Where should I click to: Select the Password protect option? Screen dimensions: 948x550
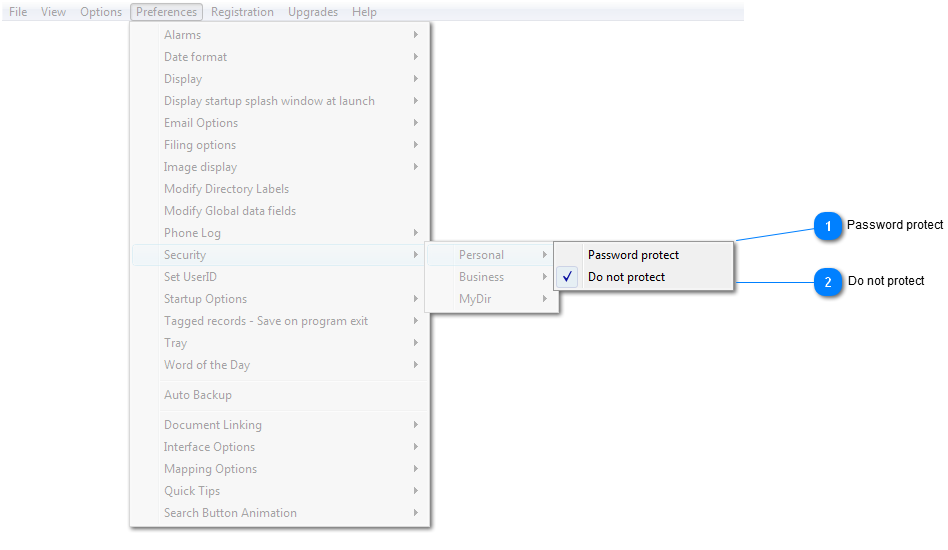click(644, 255)
